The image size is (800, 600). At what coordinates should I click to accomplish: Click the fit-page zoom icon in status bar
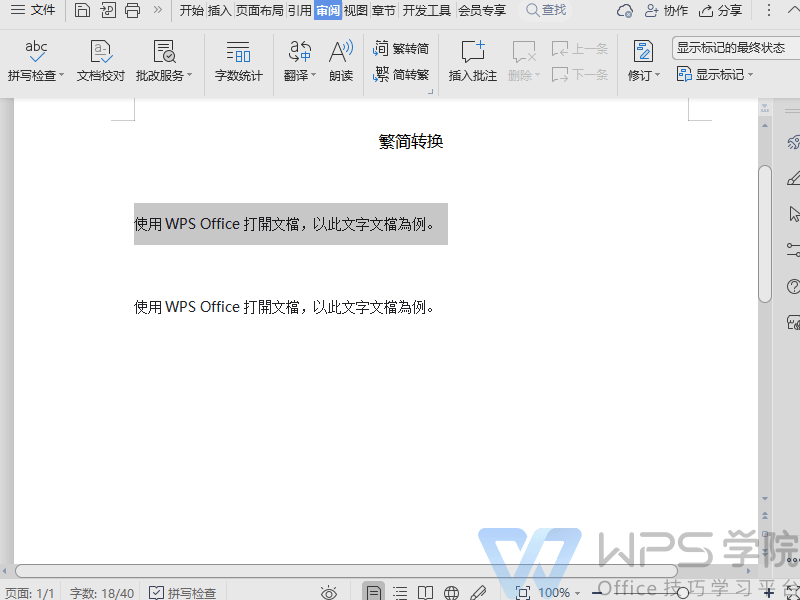click(523, 592)
